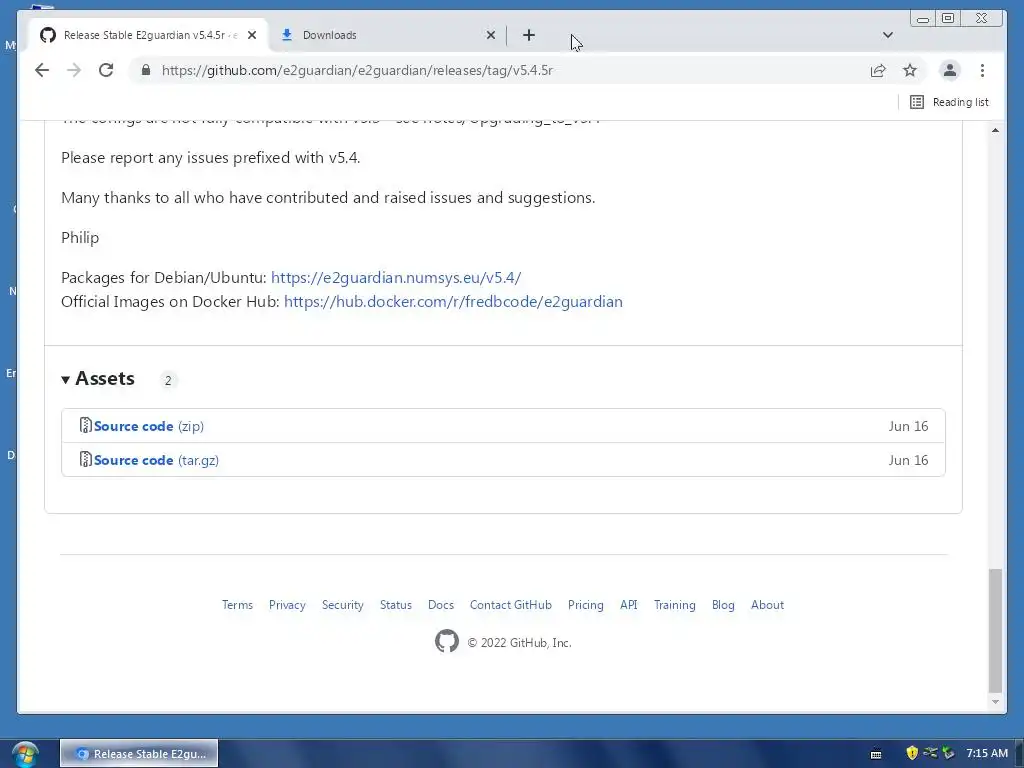
Task: Share this page using the share icon
Action: pyautogui.click(x=878, y=71)
